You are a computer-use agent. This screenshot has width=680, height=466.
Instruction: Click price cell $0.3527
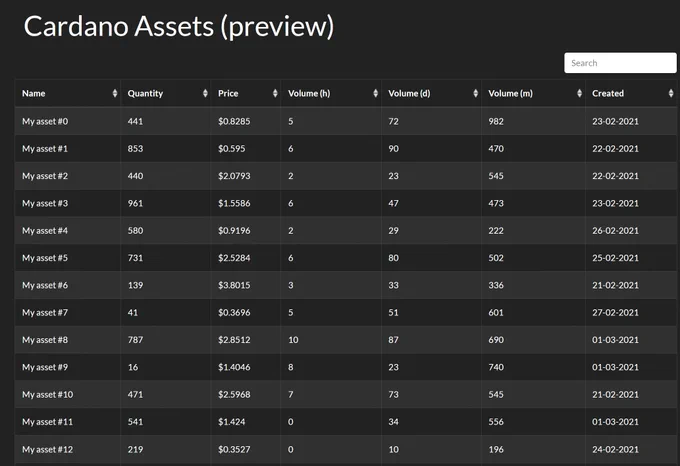coord(234,450)
